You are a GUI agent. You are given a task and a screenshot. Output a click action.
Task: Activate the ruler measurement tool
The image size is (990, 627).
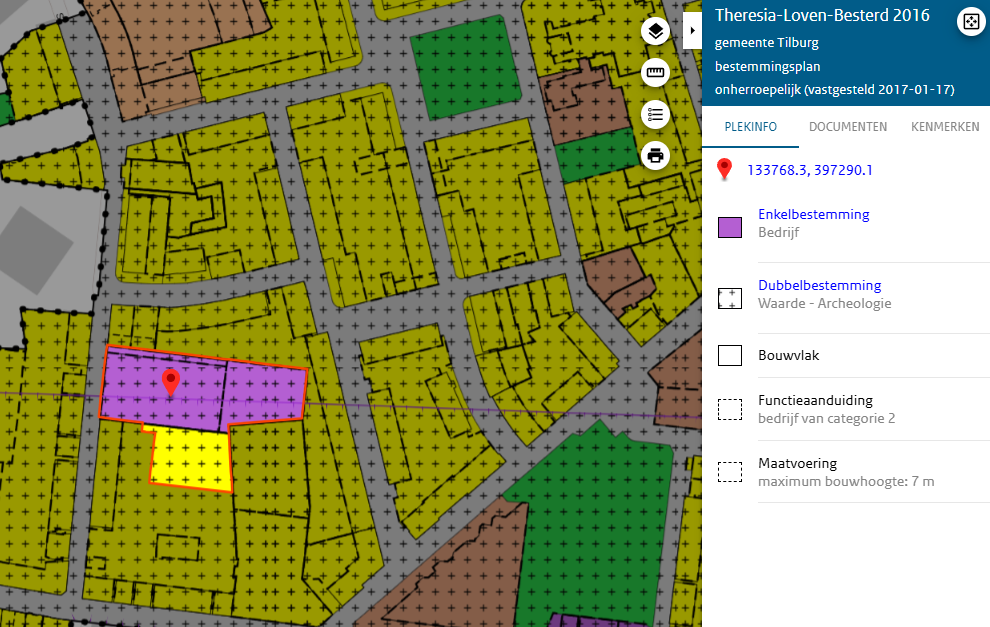[655, 73]
